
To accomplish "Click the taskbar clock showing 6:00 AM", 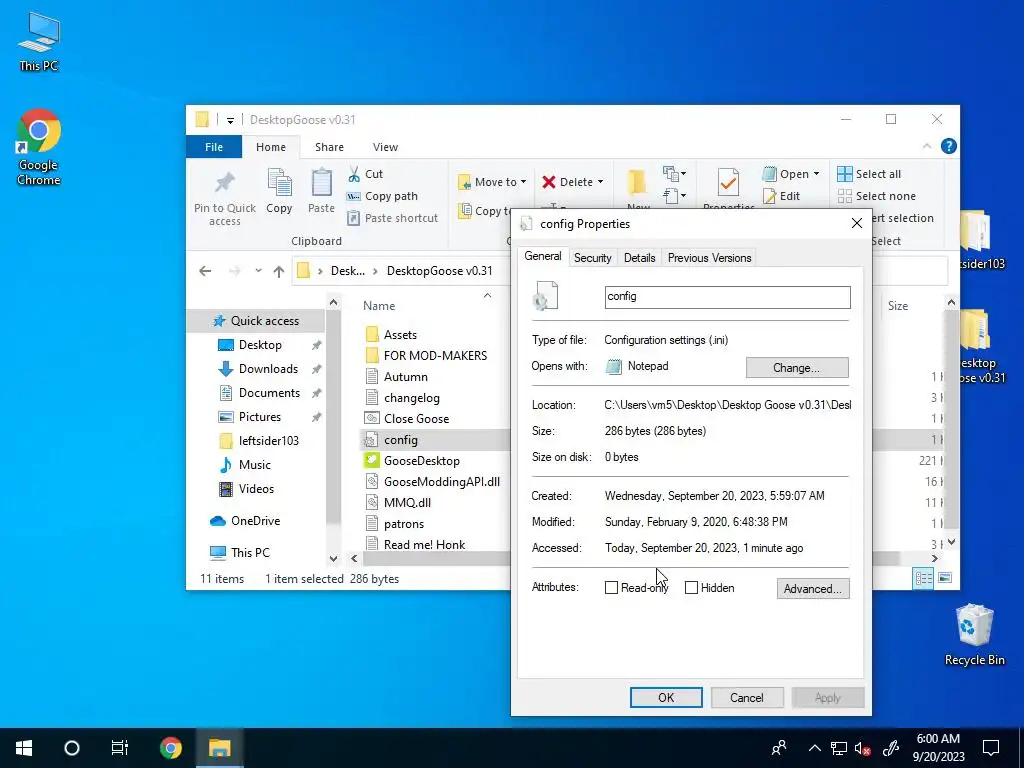I will click(x=938, y=748).
